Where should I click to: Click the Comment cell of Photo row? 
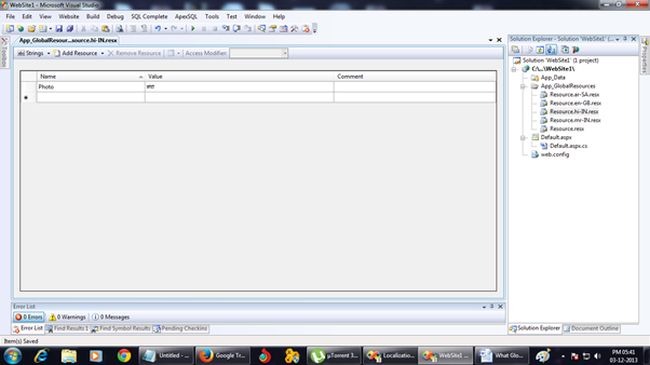click(415, 87)
